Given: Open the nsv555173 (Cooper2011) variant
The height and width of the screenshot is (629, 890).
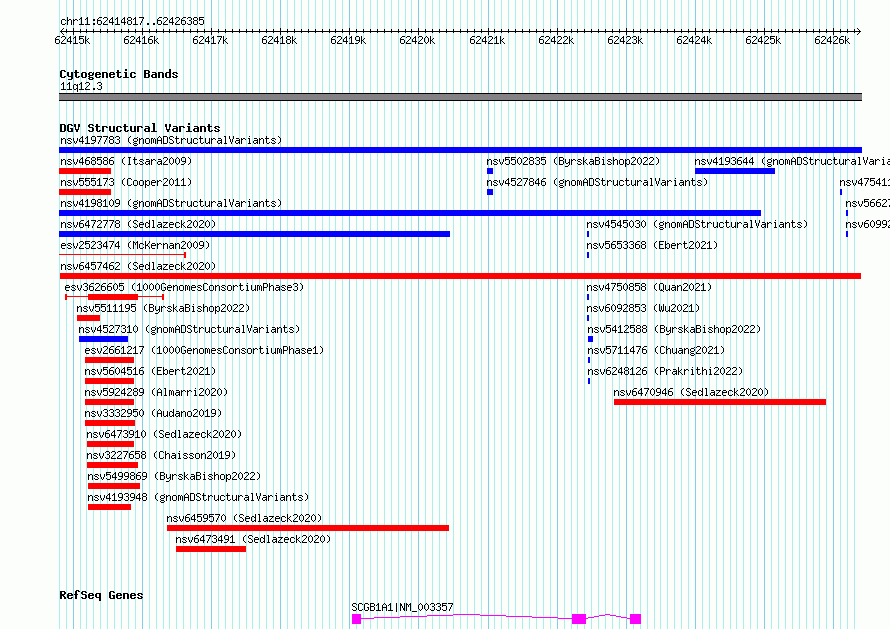Looking at the screenshot, I should (x=126, y=182).
